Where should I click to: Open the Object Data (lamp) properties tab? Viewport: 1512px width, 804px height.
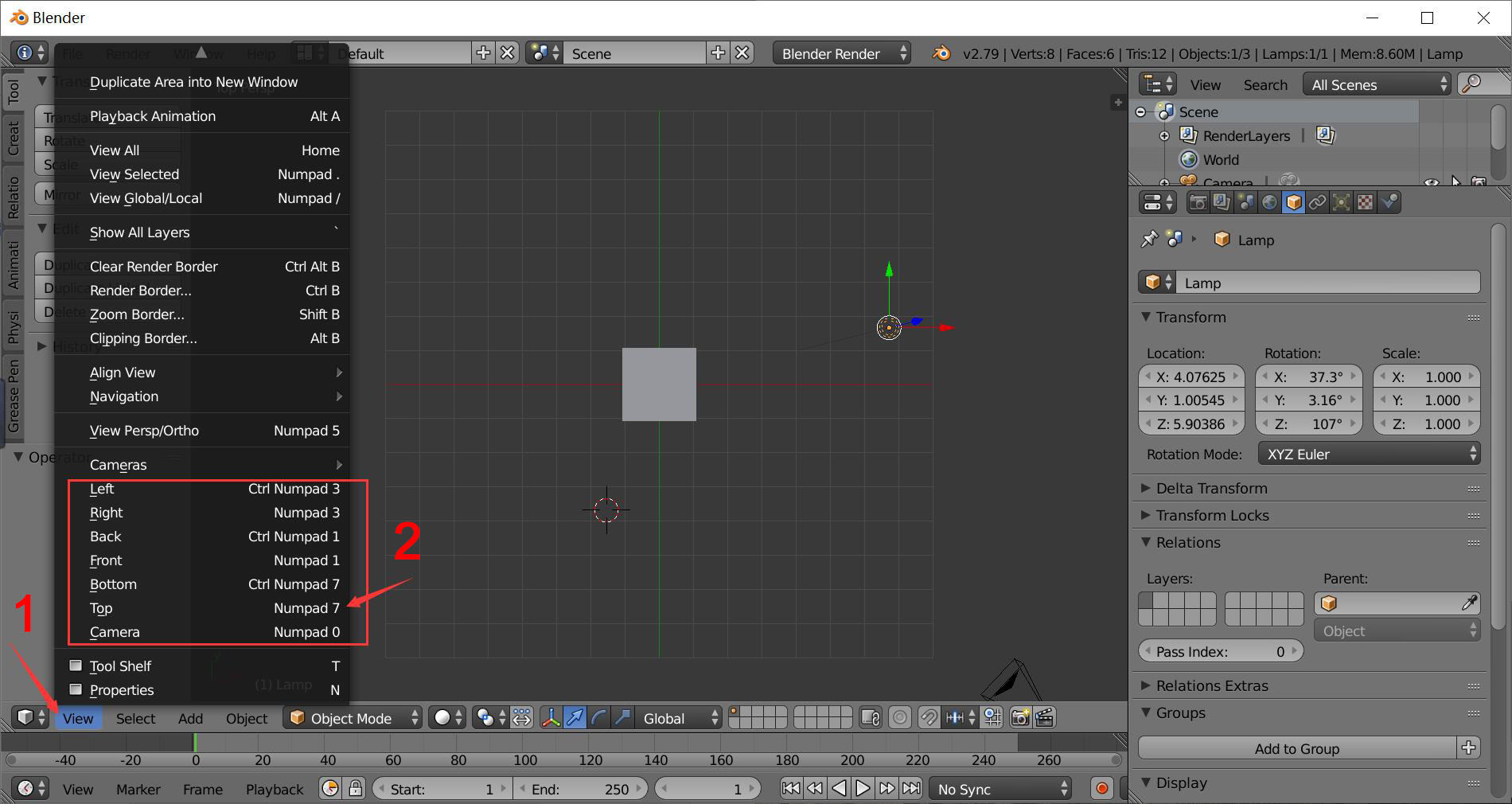[x=1342, y=202]
